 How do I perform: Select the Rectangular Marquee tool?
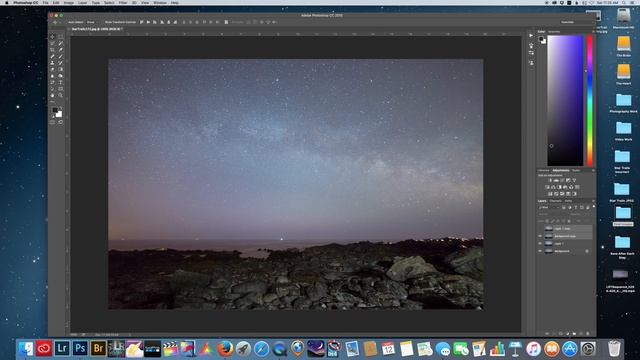click(61, 37)
